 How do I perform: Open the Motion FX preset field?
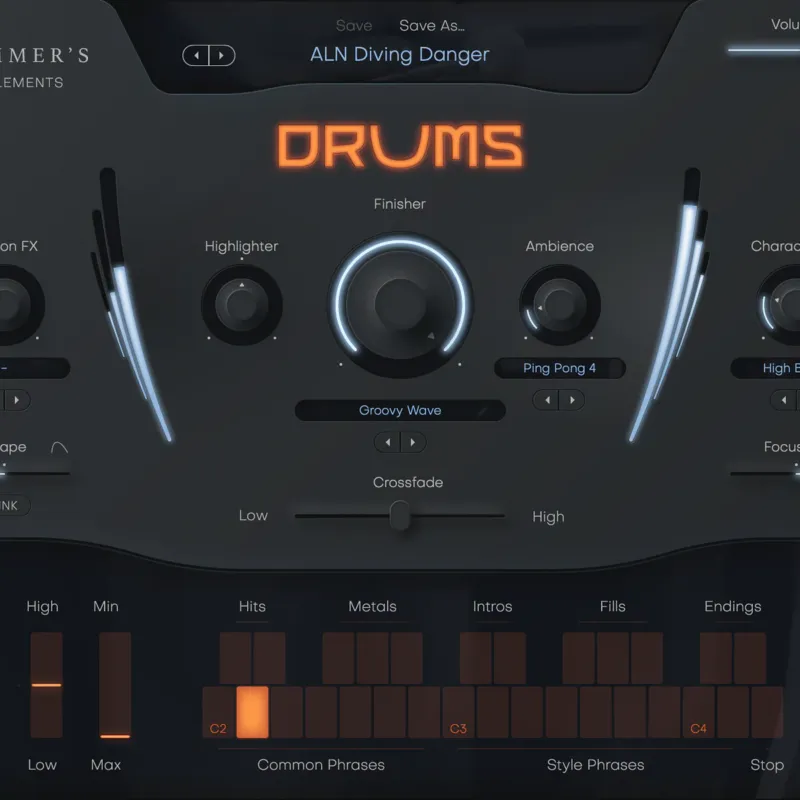[34, 368]
